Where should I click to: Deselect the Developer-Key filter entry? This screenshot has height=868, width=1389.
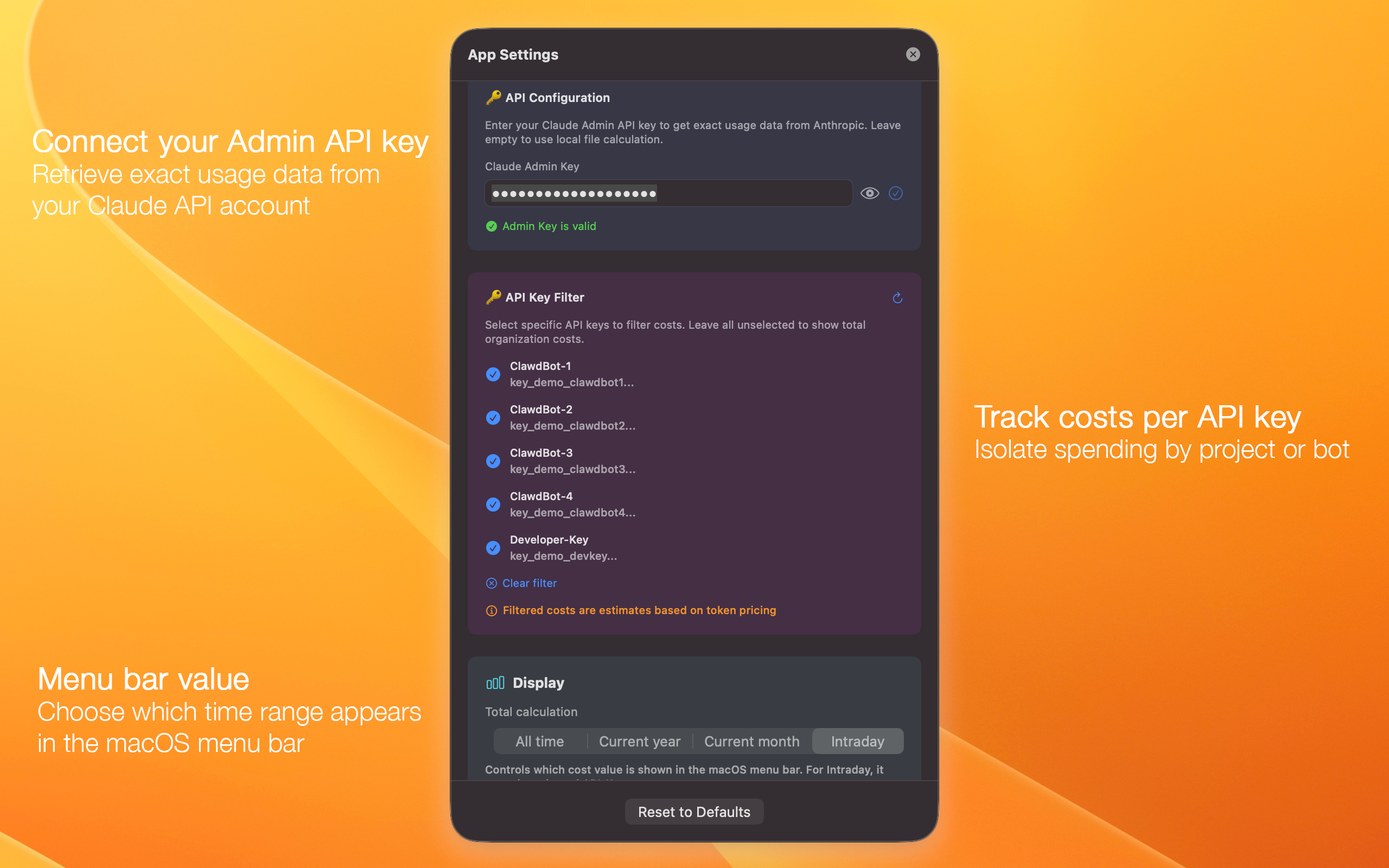[494, 548]
